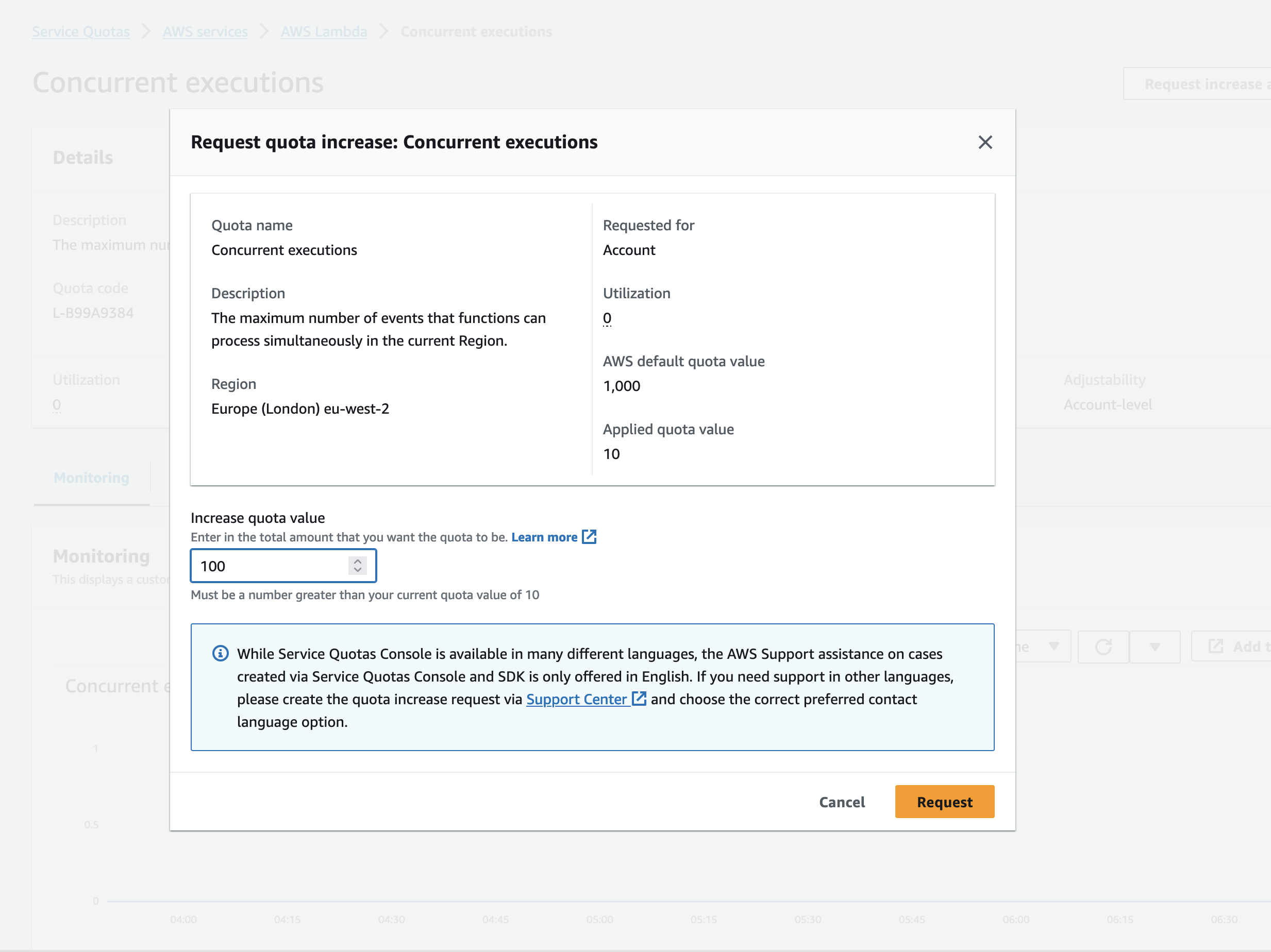Screen dimensions: 1271x952
Task: Open the dropdown arrow next to refresh
Action: pos(1155,647)
